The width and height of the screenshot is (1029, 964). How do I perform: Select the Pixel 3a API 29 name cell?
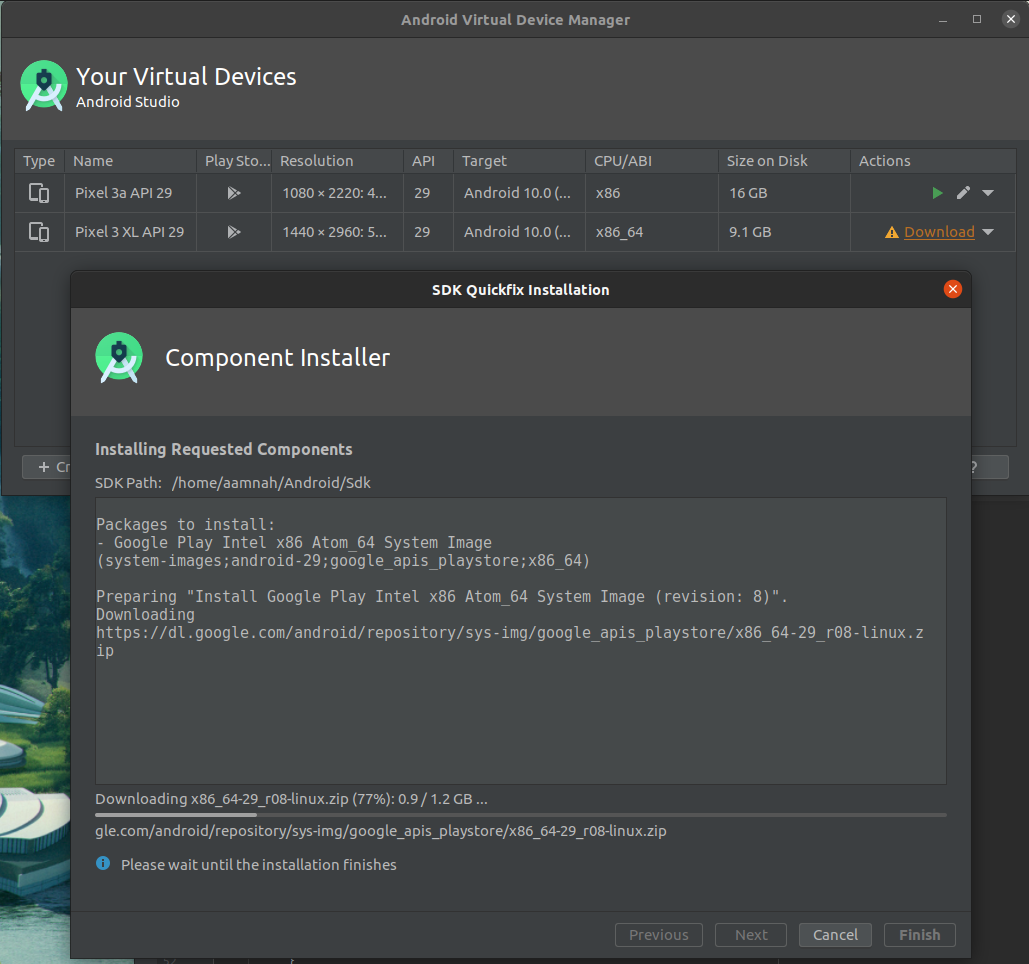[131, 193]
